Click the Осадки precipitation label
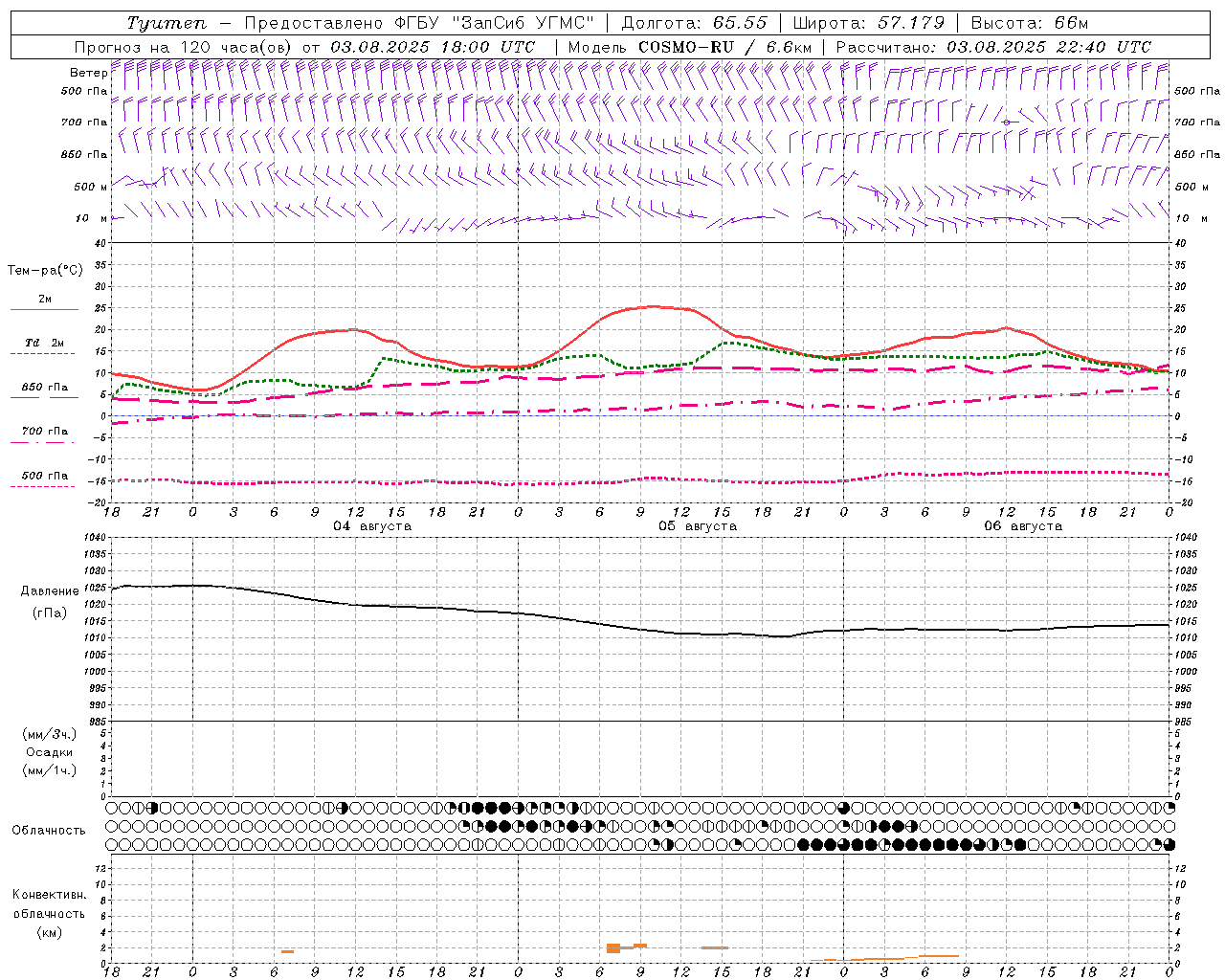This screenshot has width=1225, height=980. [50, 752]
